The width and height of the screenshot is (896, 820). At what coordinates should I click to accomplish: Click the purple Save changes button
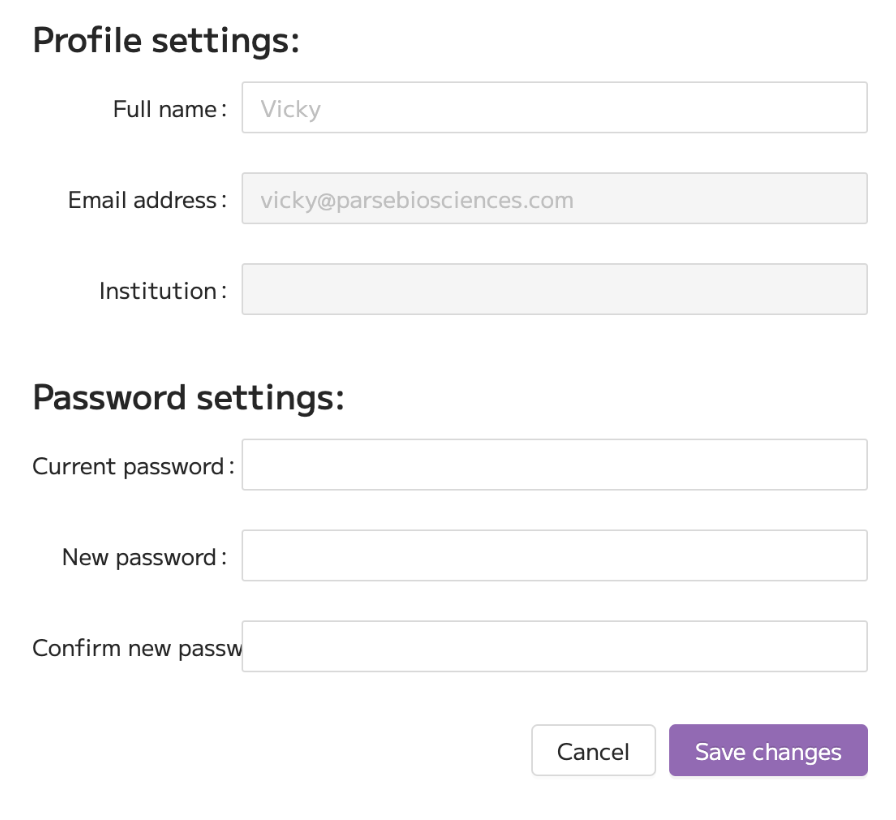click(x=768, y=750)
